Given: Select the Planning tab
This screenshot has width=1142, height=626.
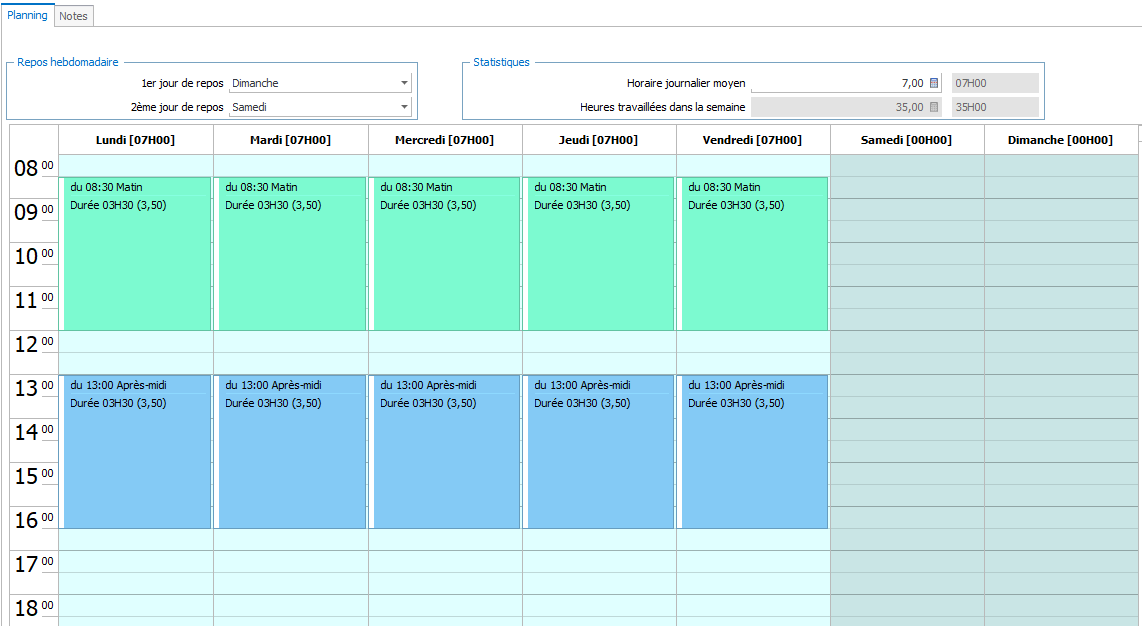Looking at the screenshot, I should coord(28,15).
